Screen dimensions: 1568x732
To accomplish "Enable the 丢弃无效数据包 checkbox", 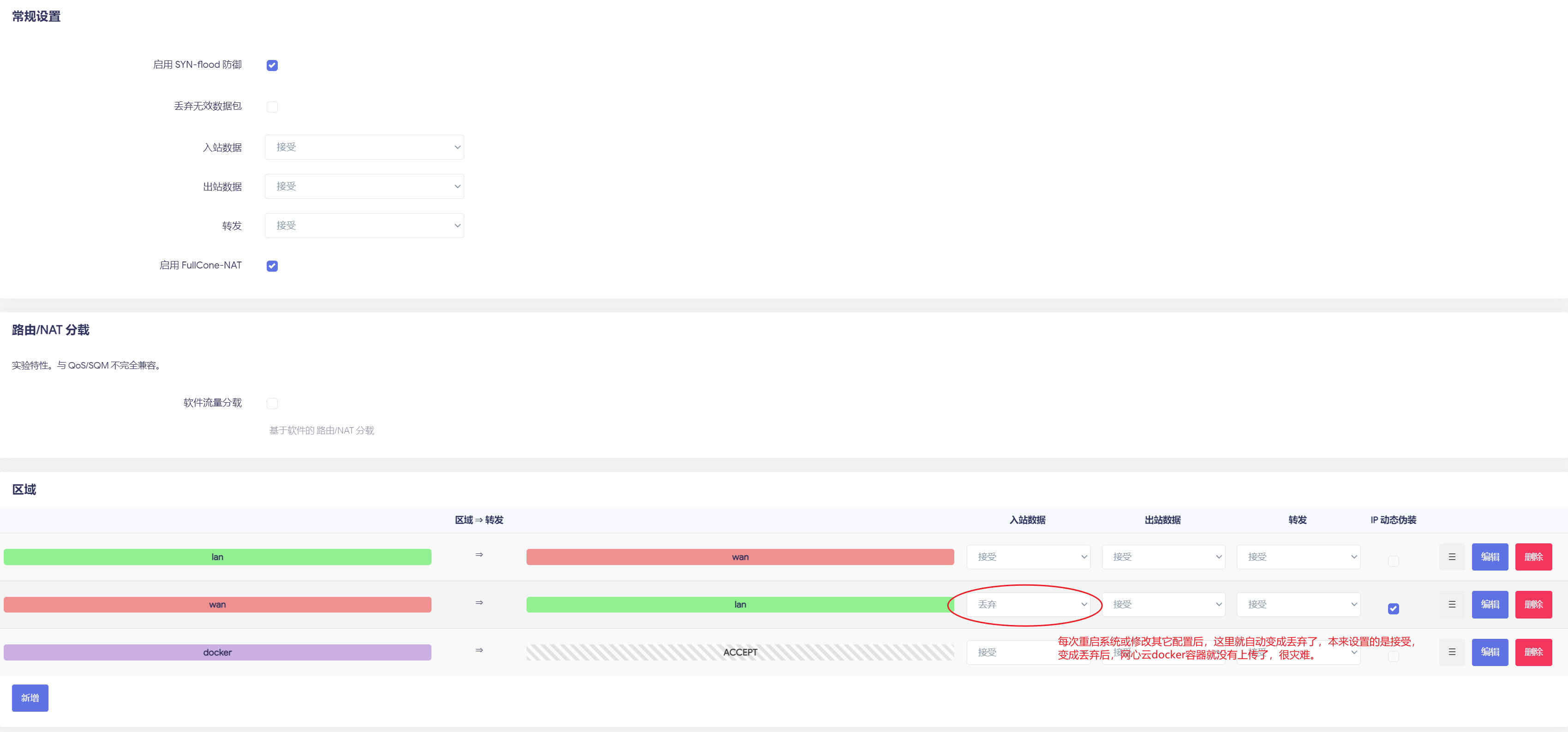I will (272, 107).
